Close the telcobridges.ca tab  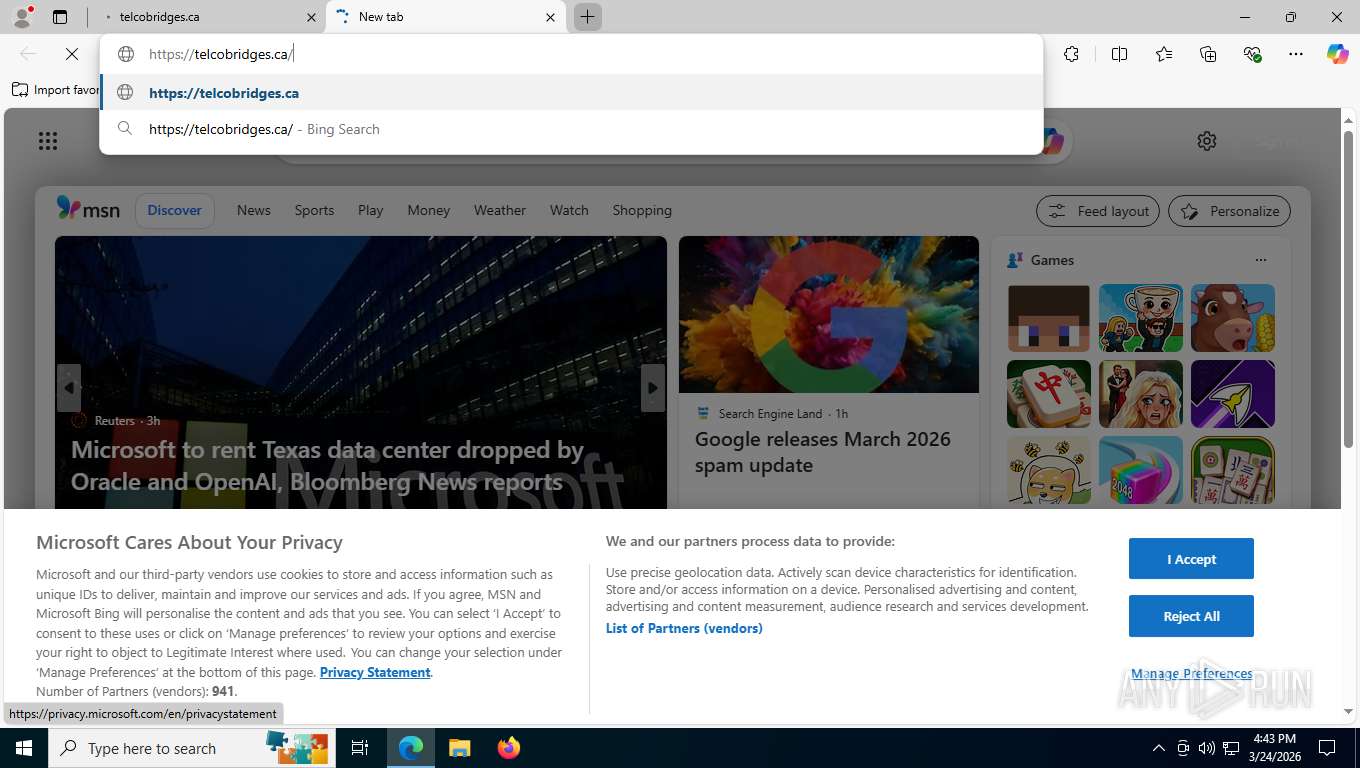(x=311, y=17)
